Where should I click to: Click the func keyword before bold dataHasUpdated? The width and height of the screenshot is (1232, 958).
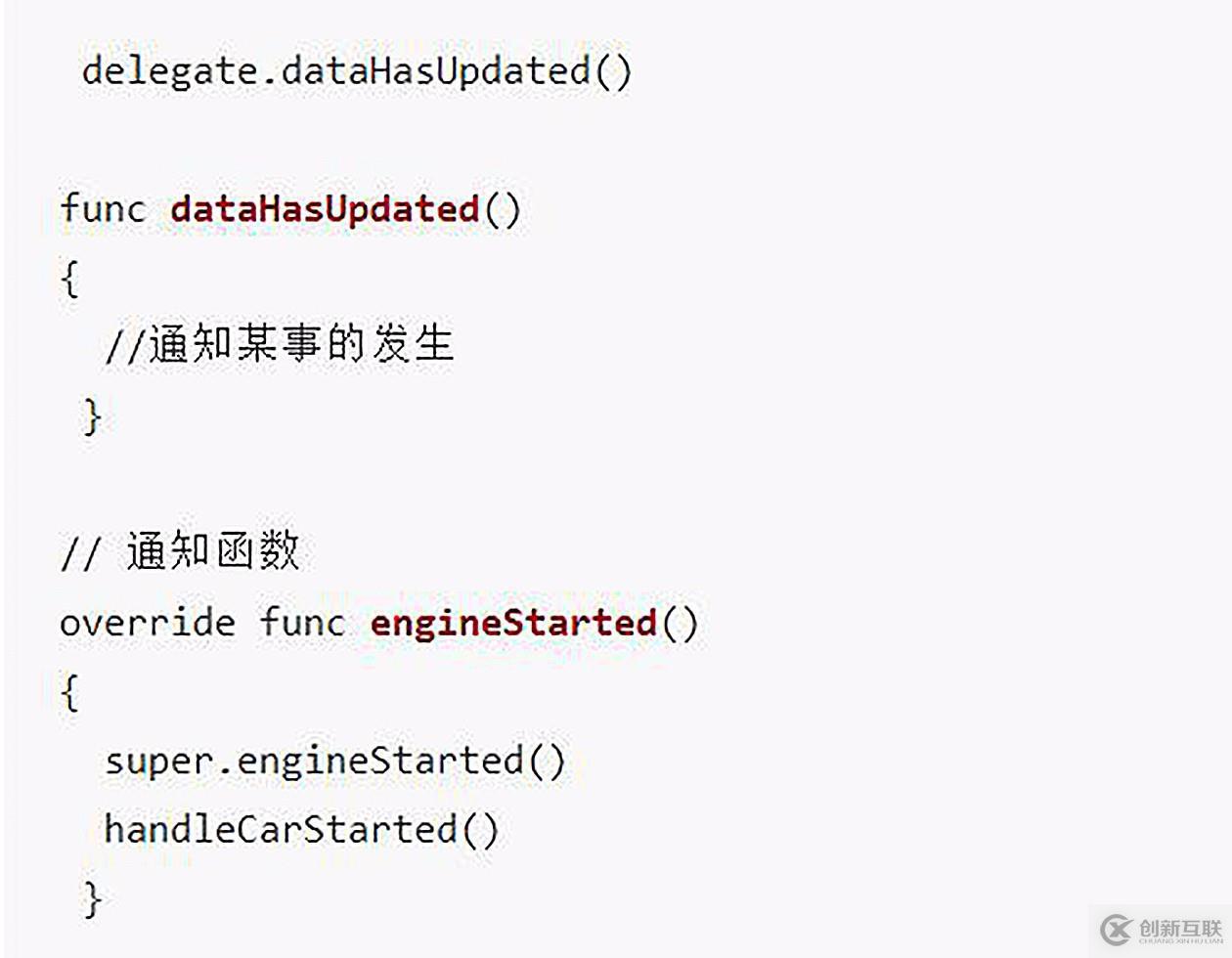102,209
